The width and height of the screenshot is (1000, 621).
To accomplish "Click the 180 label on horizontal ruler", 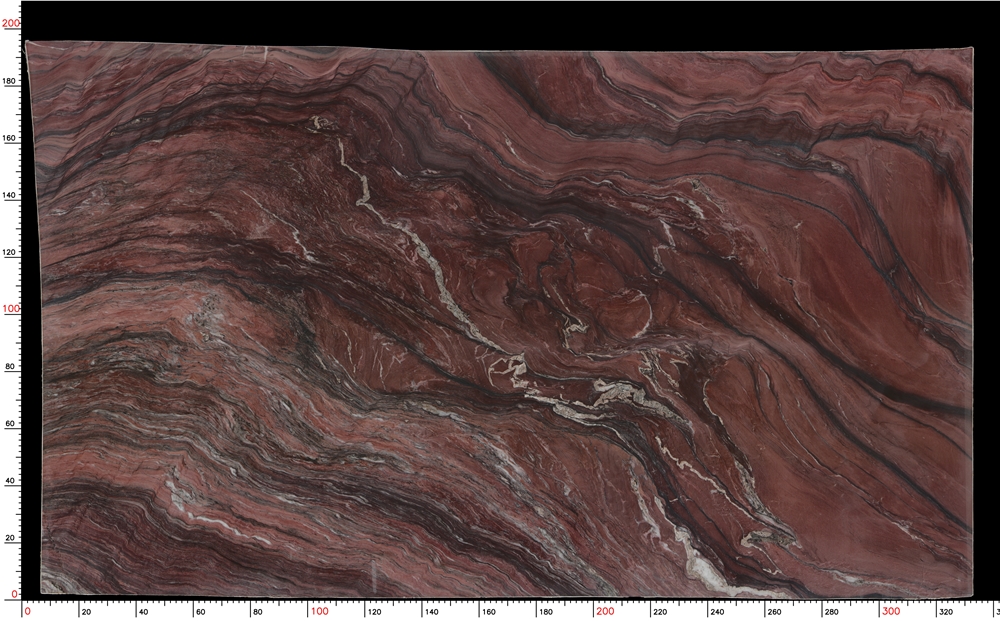I will coord(546,612).
